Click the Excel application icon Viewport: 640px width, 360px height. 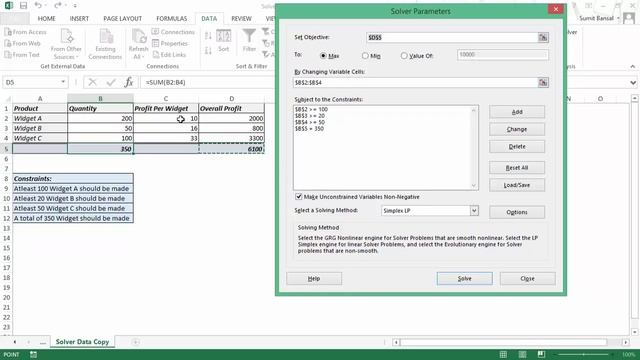[8, 5]
